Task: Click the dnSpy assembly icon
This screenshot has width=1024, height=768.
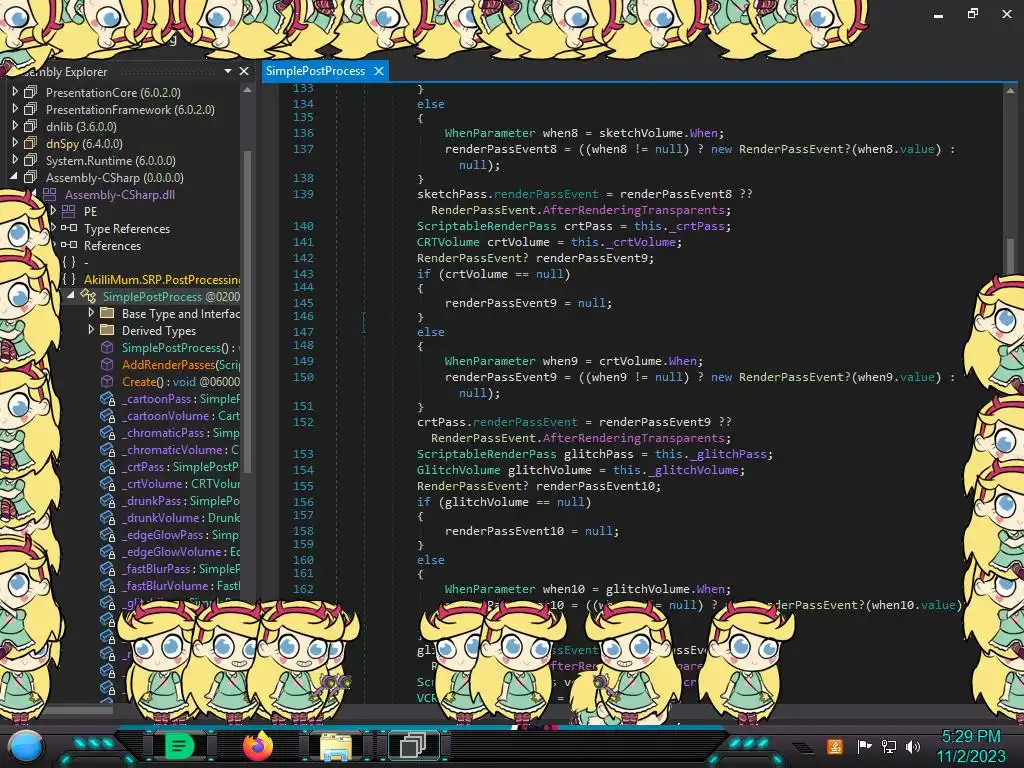Action: 31,143
